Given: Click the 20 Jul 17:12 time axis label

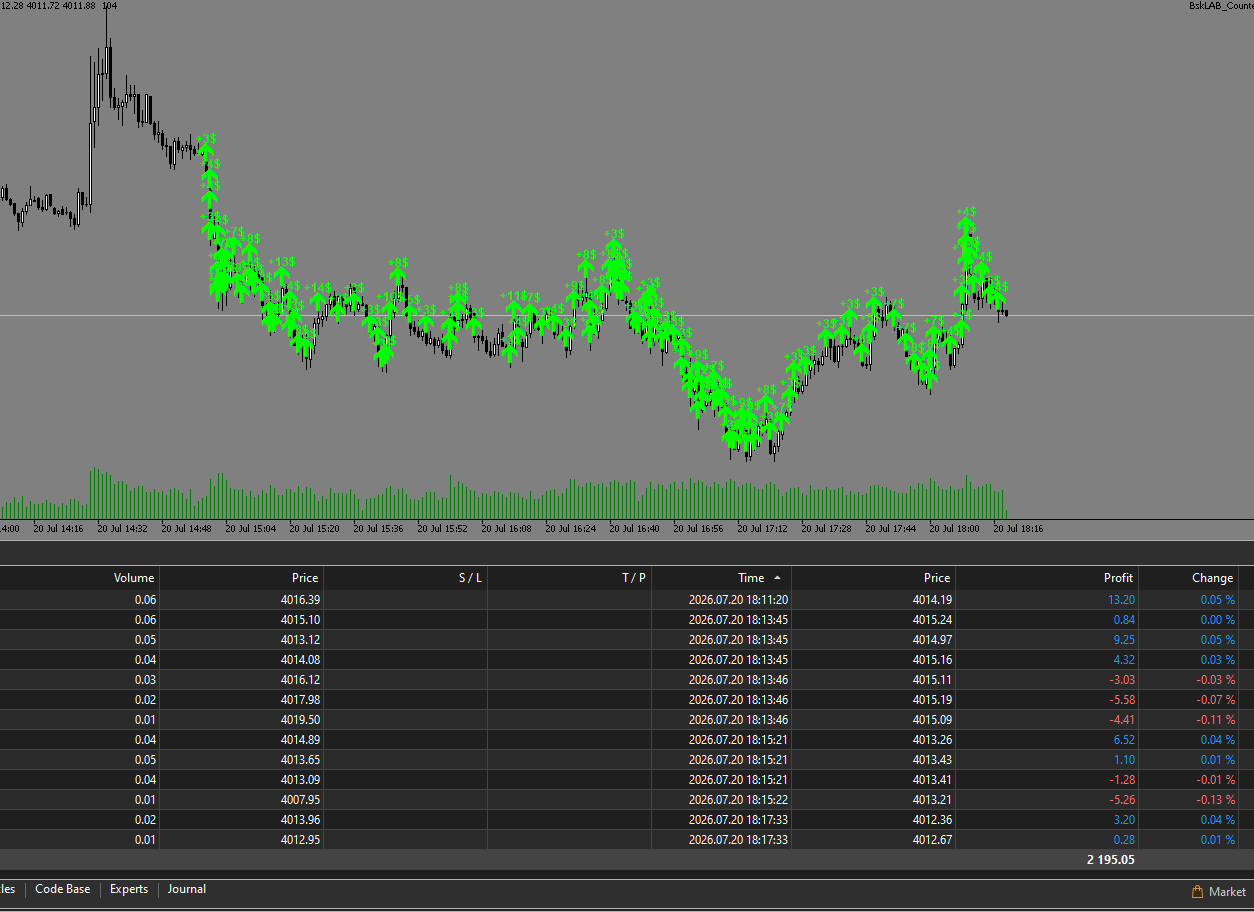Looking at the screenshot, I should tap(762, 529).
